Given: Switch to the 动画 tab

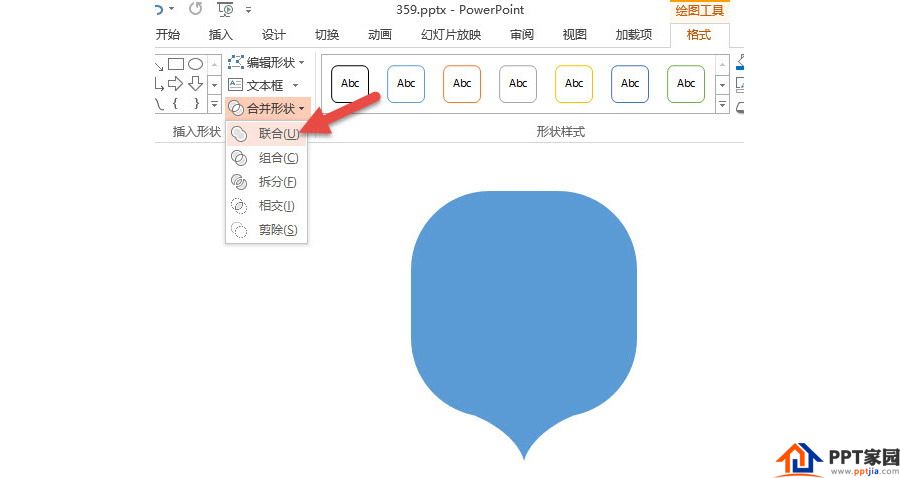Looking at the screenshot, I should point(380,34).
